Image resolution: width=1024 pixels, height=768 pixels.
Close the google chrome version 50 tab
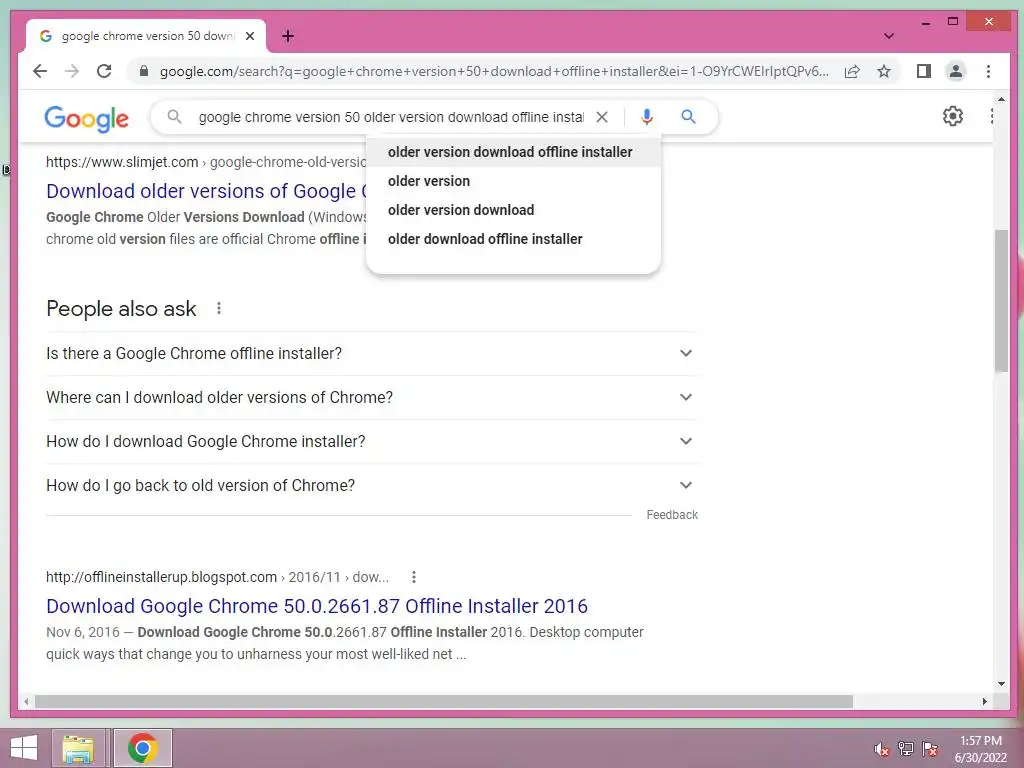[x=249, y=36]
